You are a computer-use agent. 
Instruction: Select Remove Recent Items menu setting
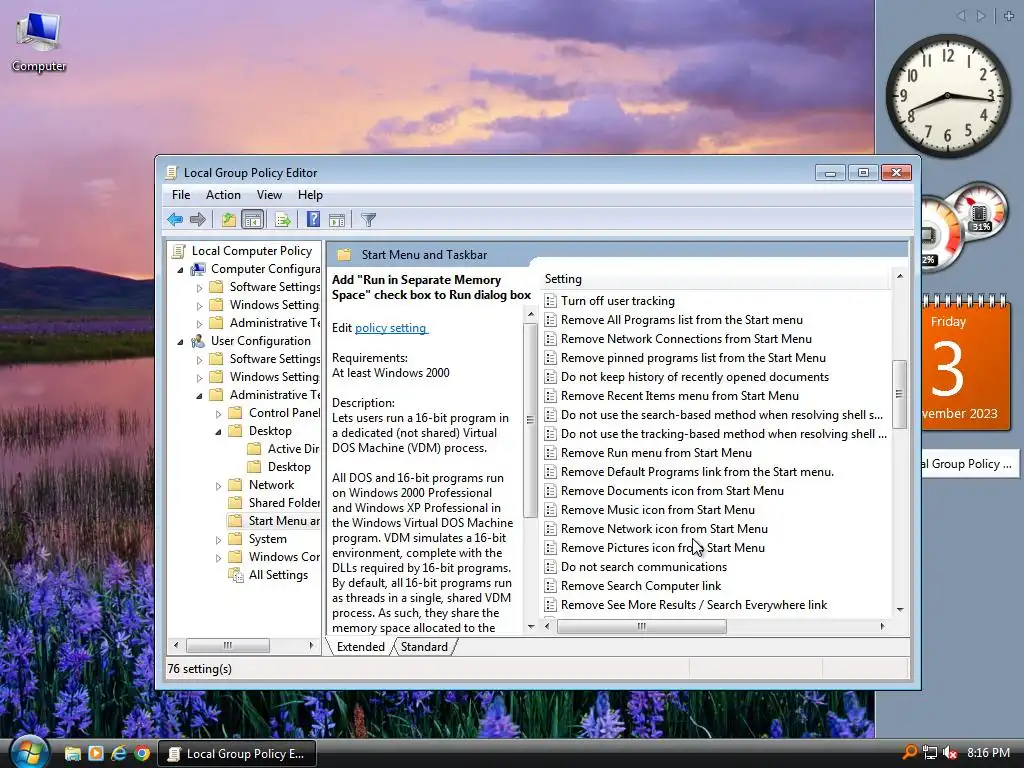pos(679,396)
